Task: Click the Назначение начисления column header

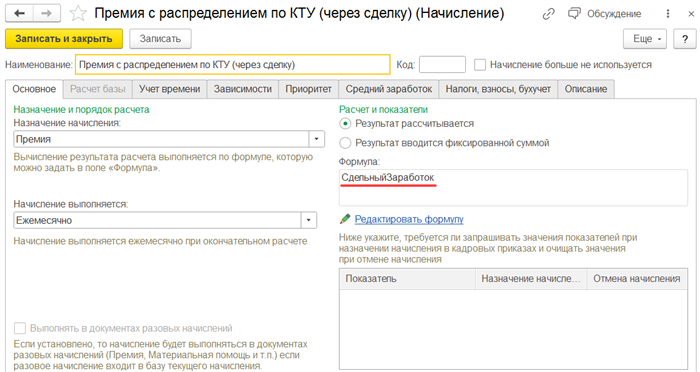Action: pos(531,279)
